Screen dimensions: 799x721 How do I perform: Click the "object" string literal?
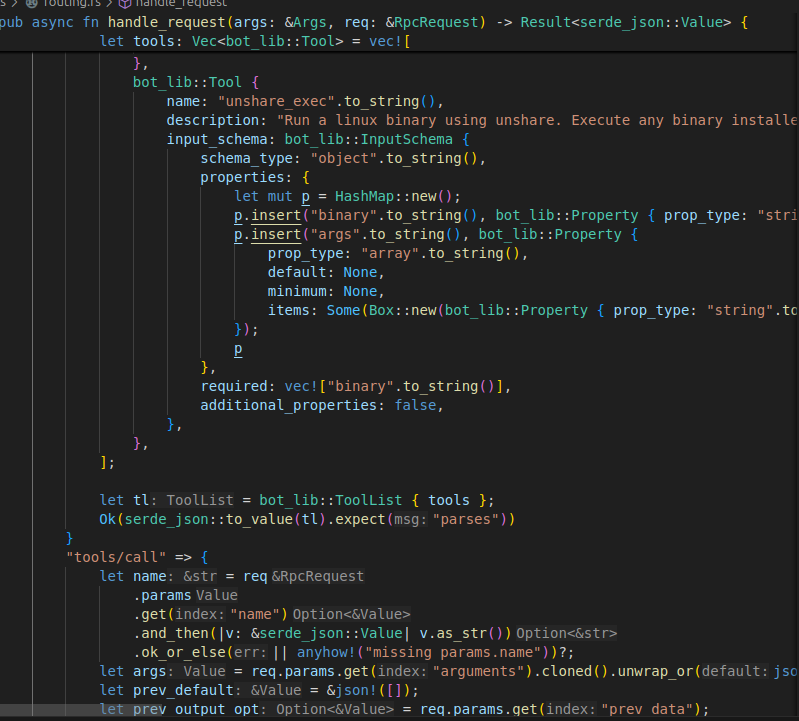click(343, 158)
